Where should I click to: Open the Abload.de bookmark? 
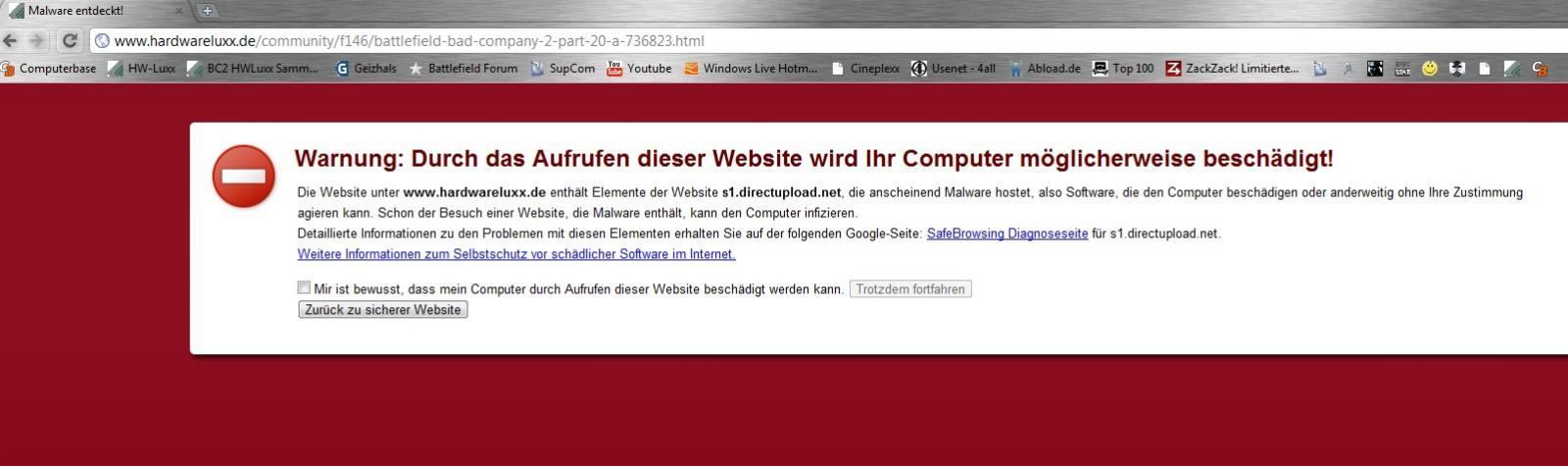coord(1045,69)
